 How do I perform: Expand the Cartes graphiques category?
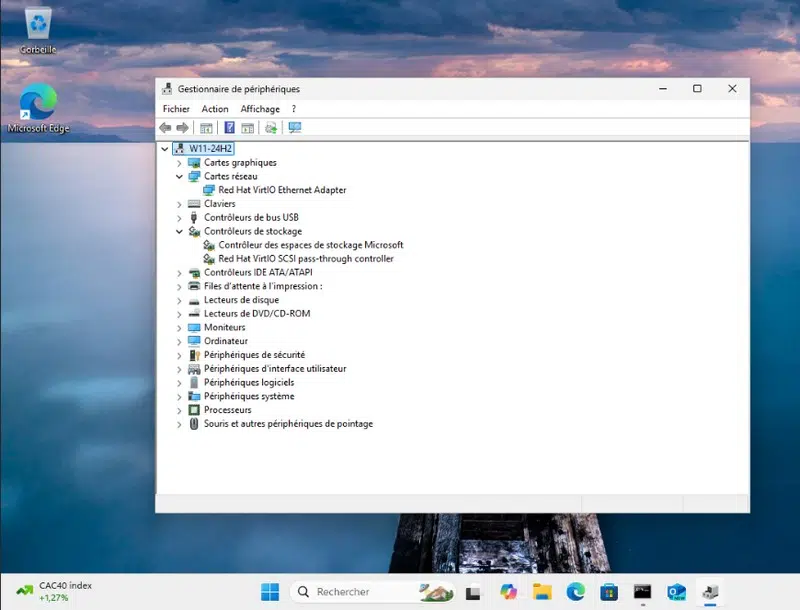point(180,163)
